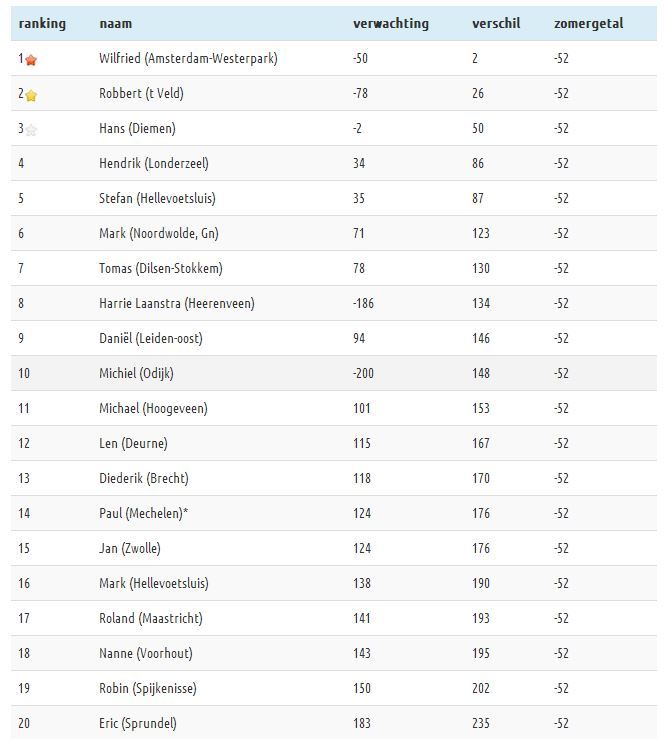
Task: Click Robin (Spijkenisse) name
Action: pos(148,688)
